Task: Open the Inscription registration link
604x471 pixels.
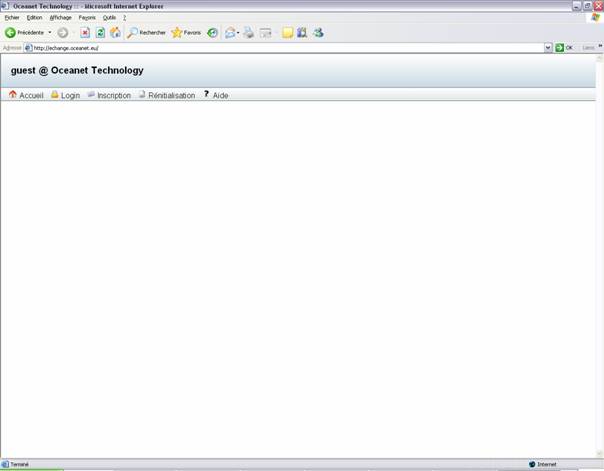Action: pyautogui.click(x=114, y=96)
